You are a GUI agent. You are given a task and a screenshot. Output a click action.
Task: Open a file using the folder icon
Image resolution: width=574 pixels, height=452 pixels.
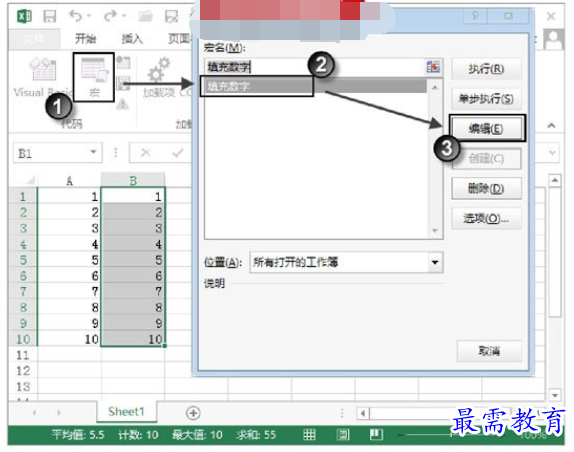[145, 16]
